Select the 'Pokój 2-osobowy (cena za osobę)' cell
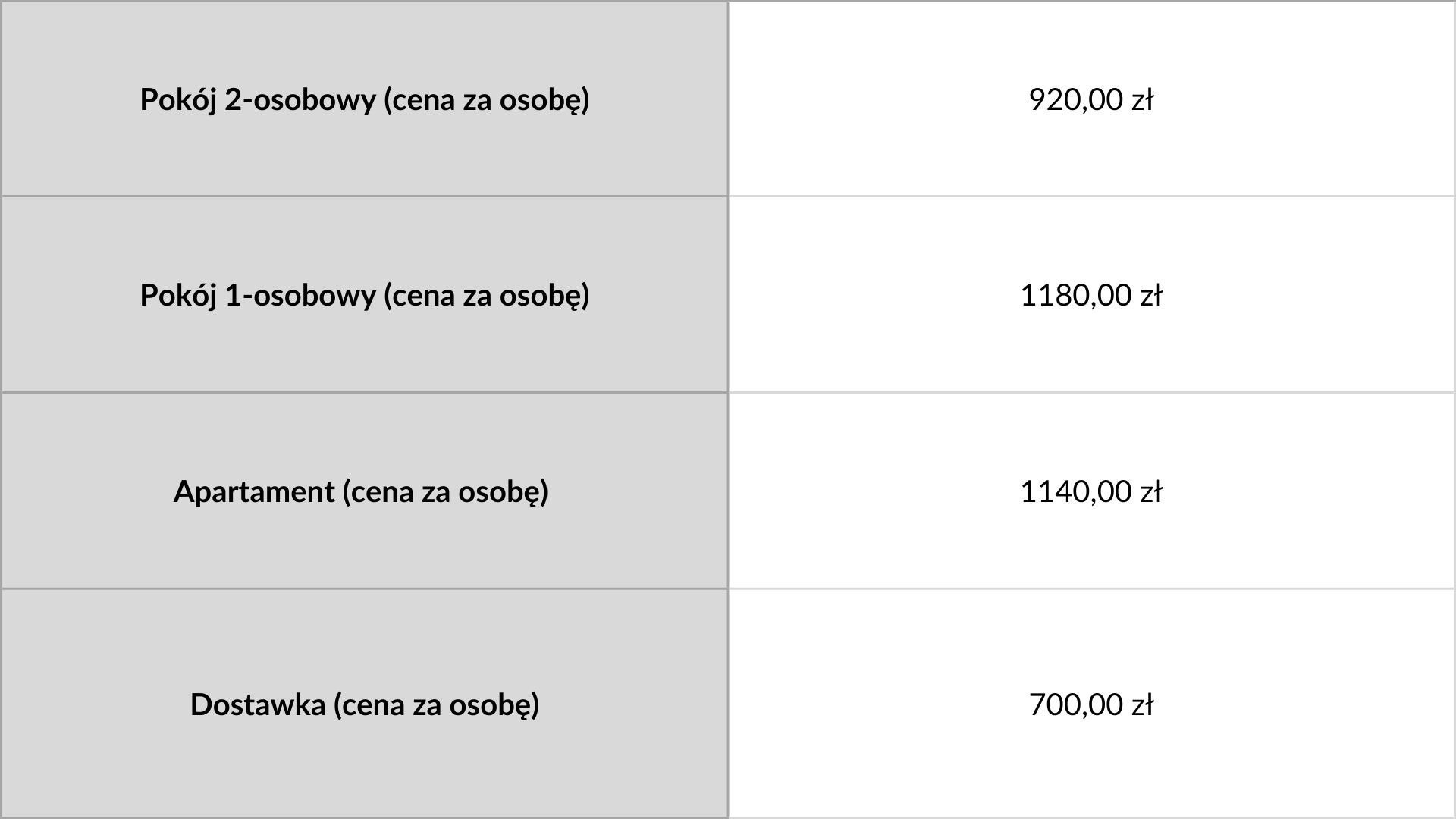This screenshot has height=819, width=1456. tap(365, 99)
